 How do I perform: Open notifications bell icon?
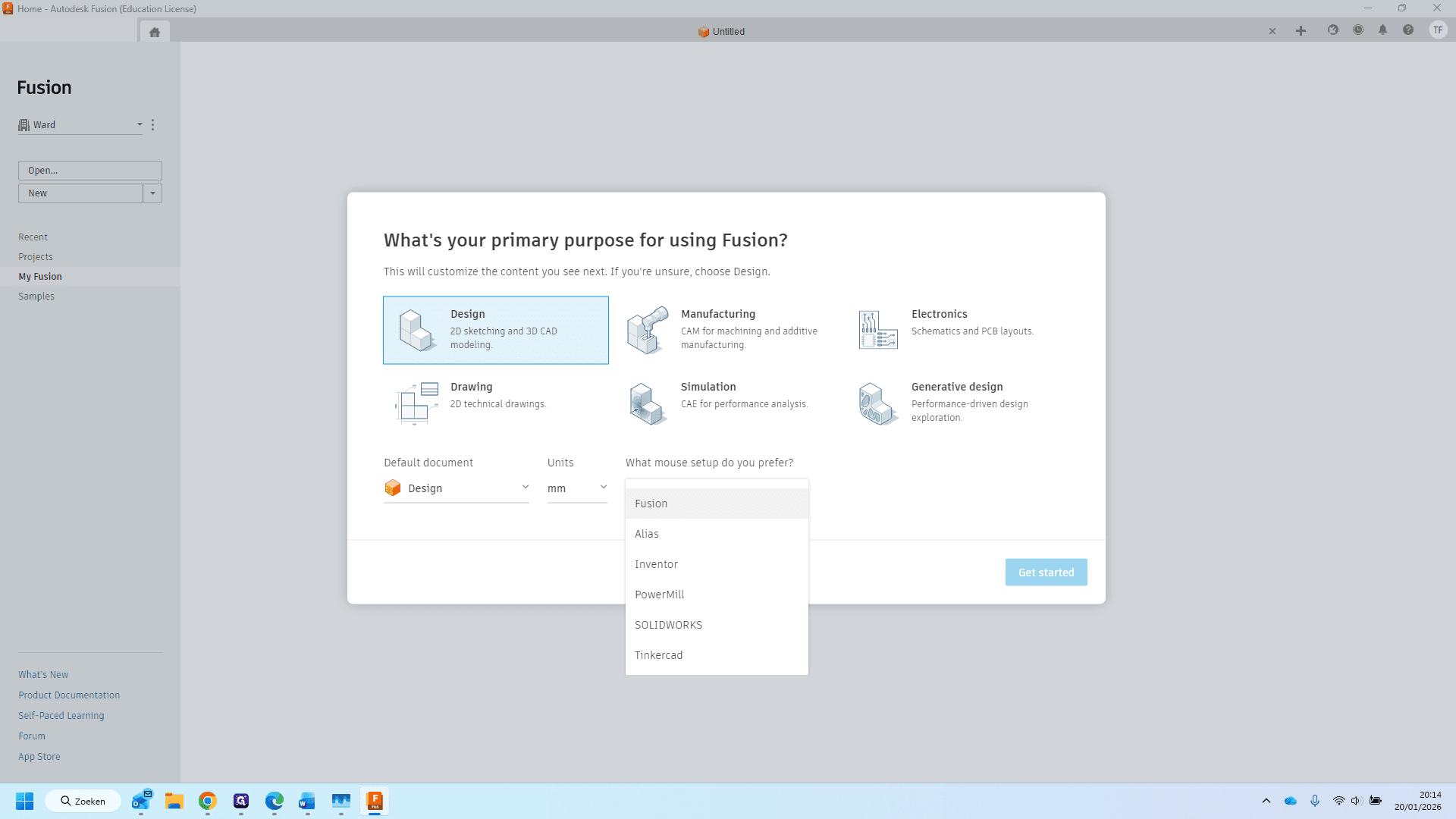[1383, 30]
